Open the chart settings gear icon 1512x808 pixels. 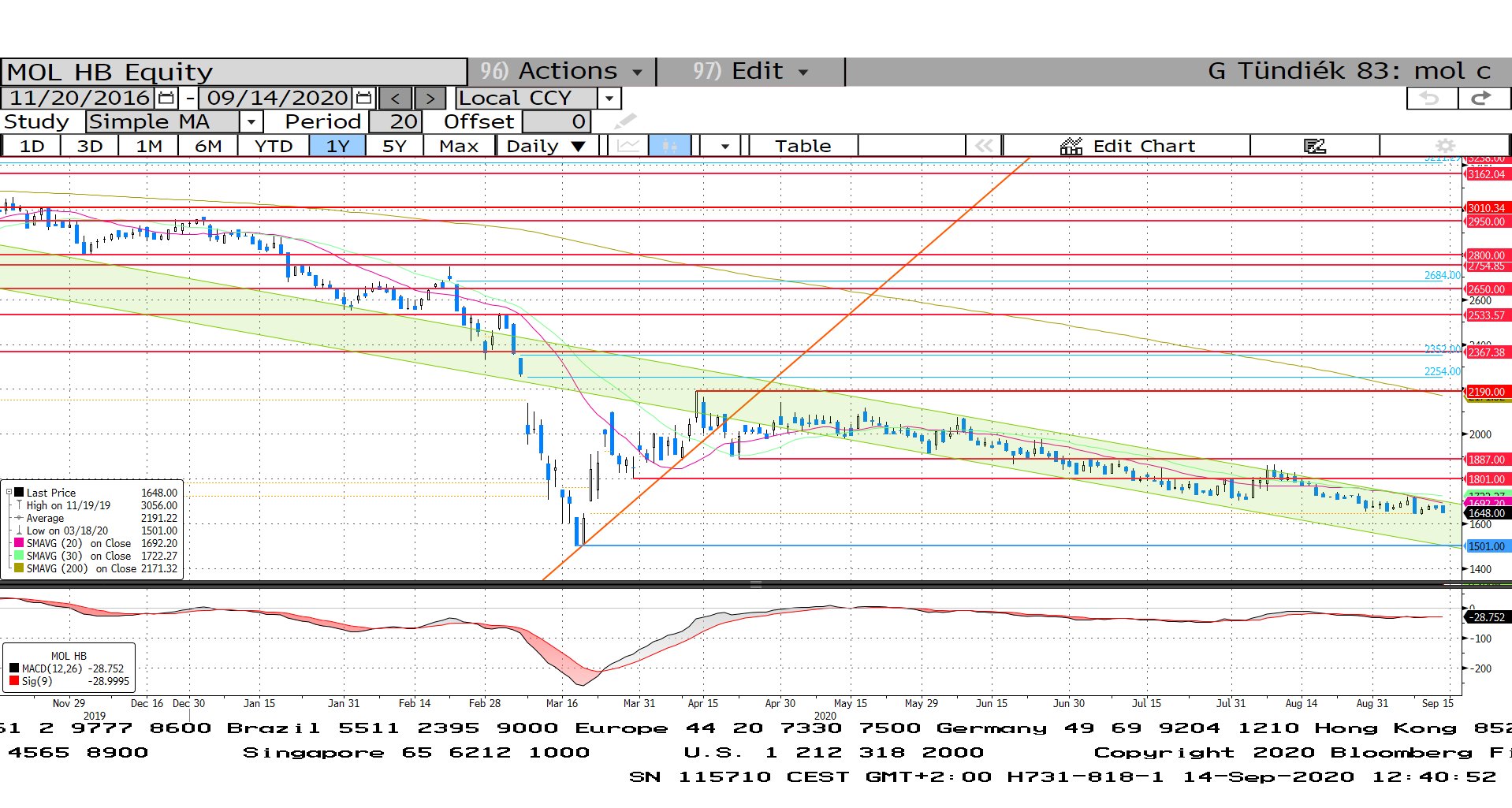[1444, 146]
